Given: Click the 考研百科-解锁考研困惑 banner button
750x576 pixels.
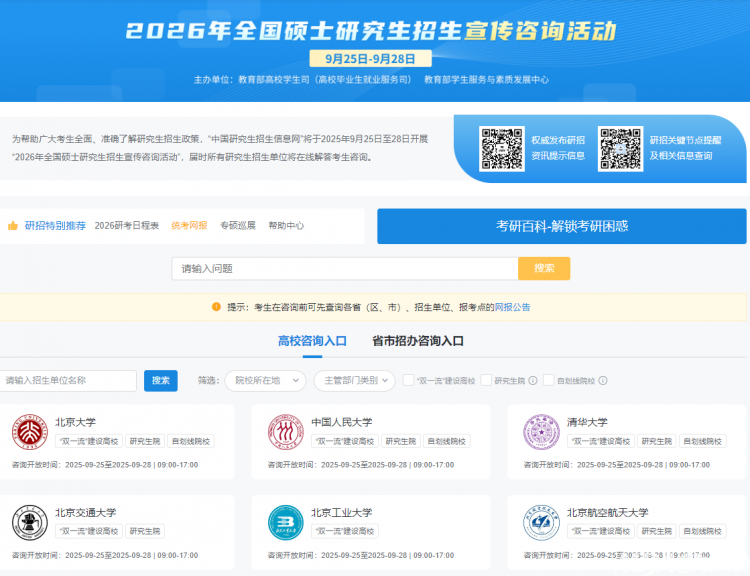Looking at the screenshot, I should click(x=561, y=226).
